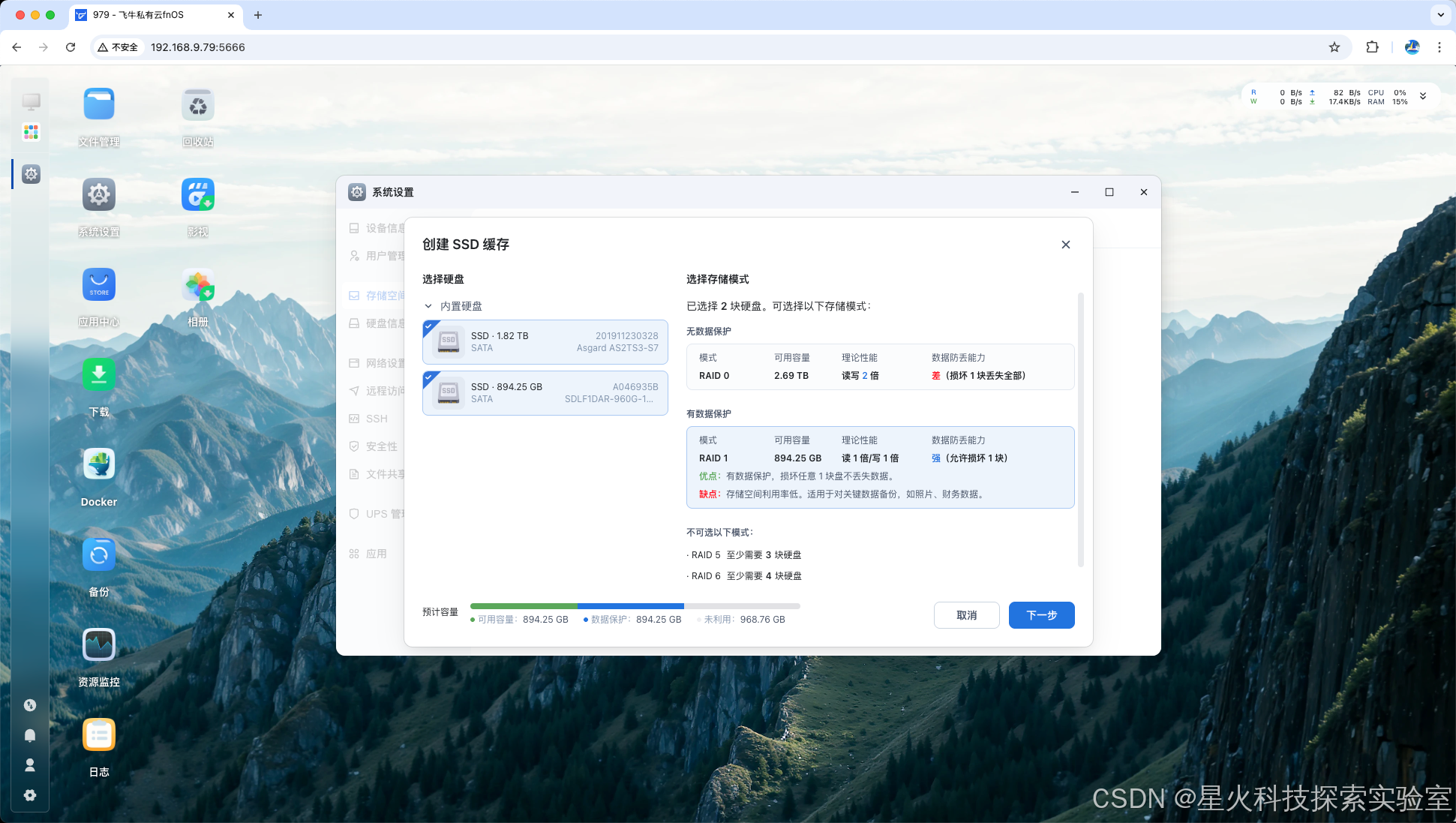
Task: Open the 资源监控 resource monitor app
Action: click(x=99, y=645)
